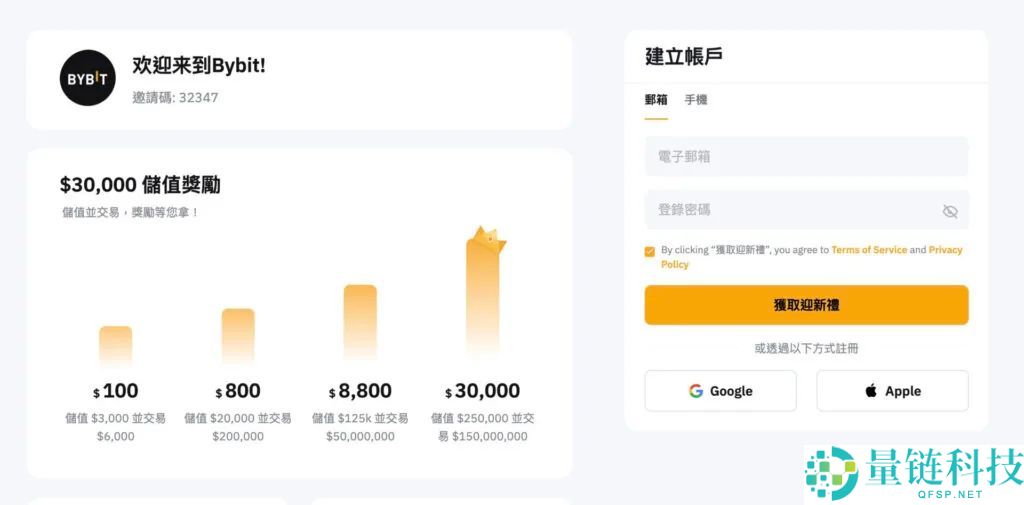Click the $ 30,000 amount label
1024x505 pixels.
click(x=483, y=391)
